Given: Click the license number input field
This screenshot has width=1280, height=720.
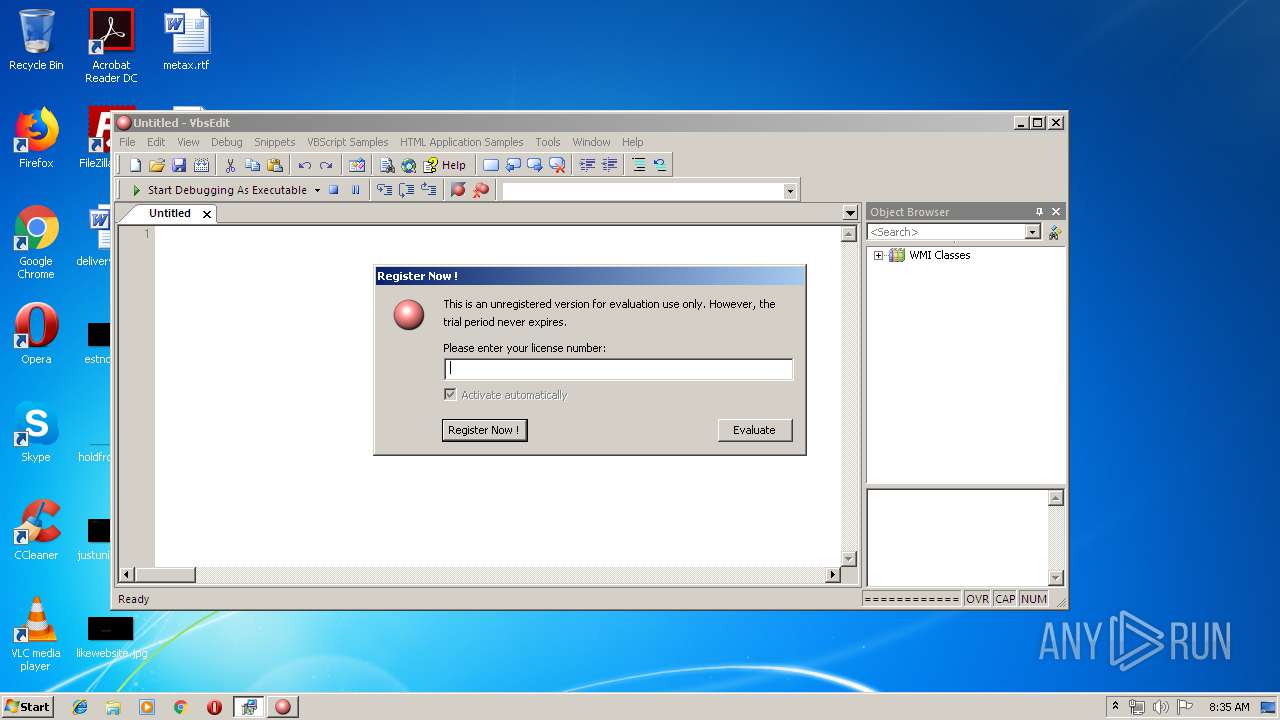Looking at the screenshot, I should point(618,369).
